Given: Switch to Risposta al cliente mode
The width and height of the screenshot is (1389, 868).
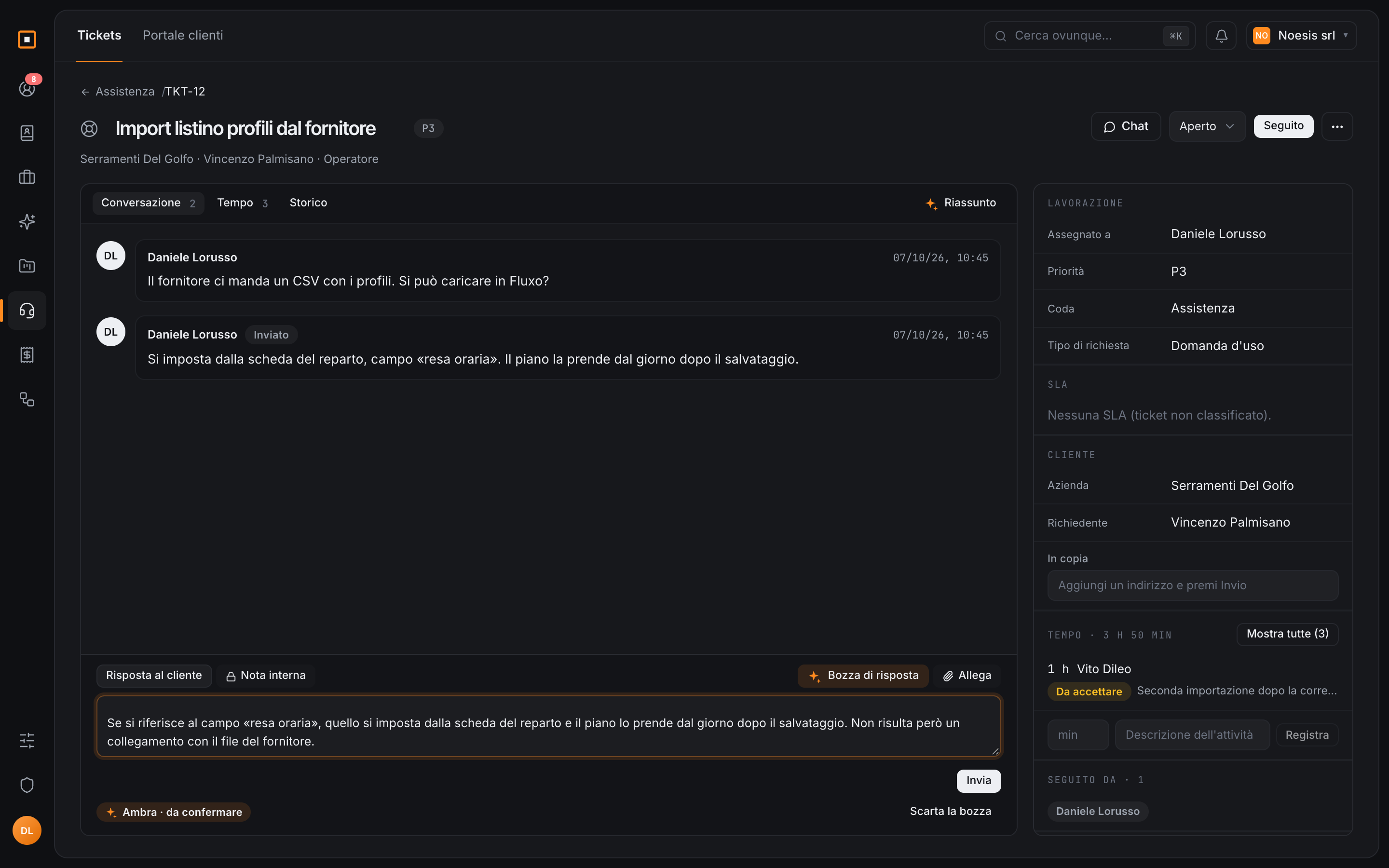Looking at the screenshot, I should click(x=154, y=676).
